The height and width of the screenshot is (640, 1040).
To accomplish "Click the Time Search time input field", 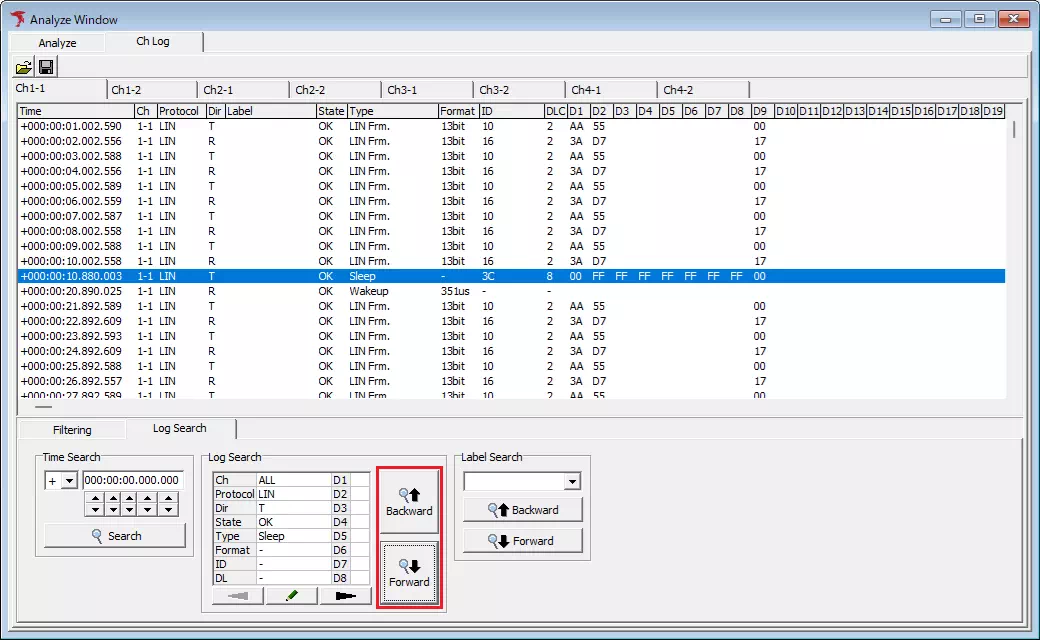I will [x=133, y=481].
